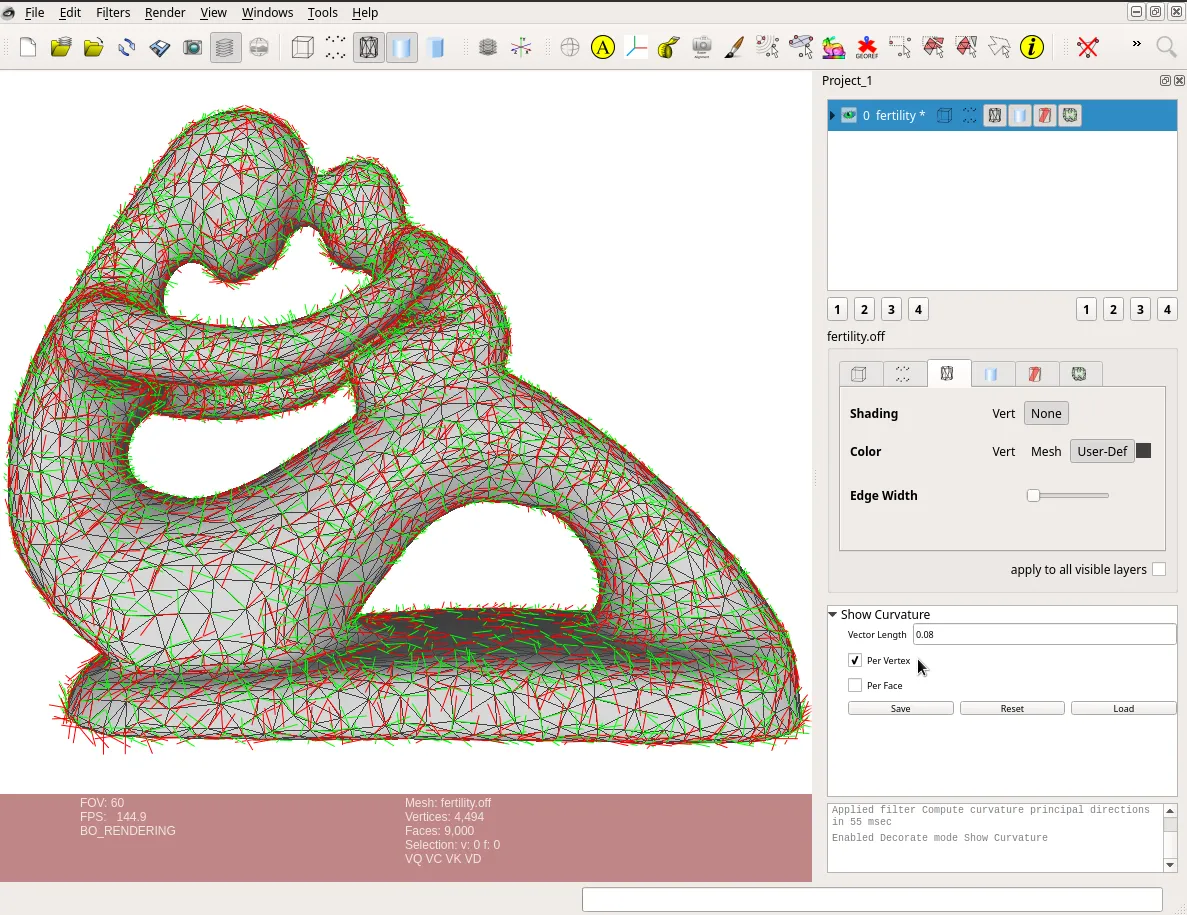Click the polyline selection cursor icon

point(999,47)
